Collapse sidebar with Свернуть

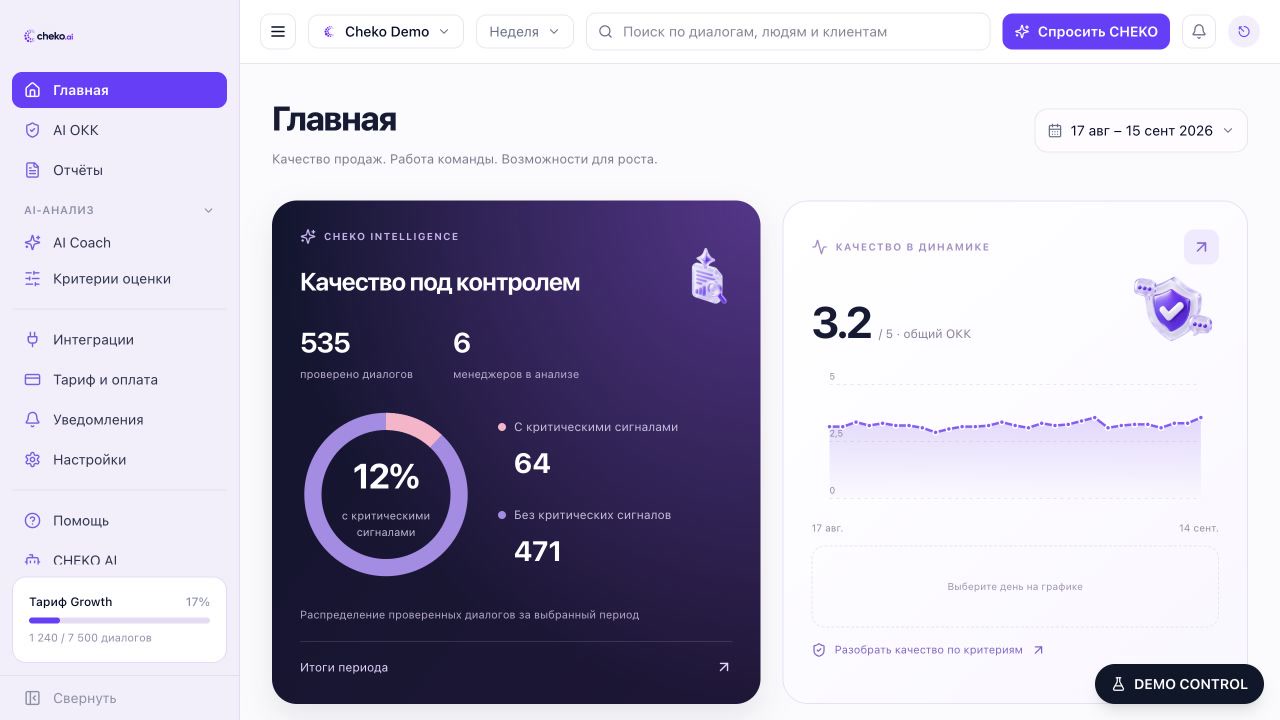tap(119, 698)
